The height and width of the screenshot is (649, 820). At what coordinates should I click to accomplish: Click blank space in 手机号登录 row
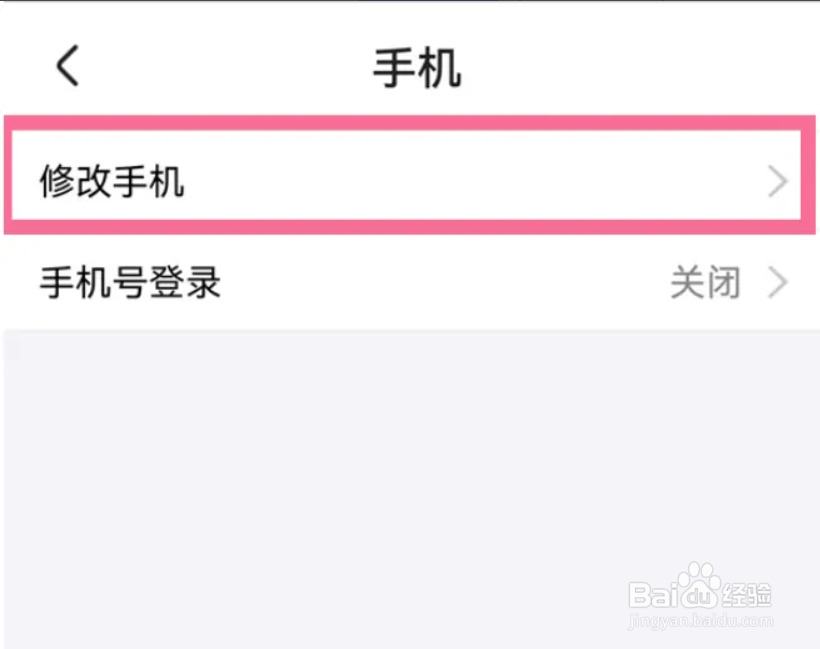[x=445, y=282]
